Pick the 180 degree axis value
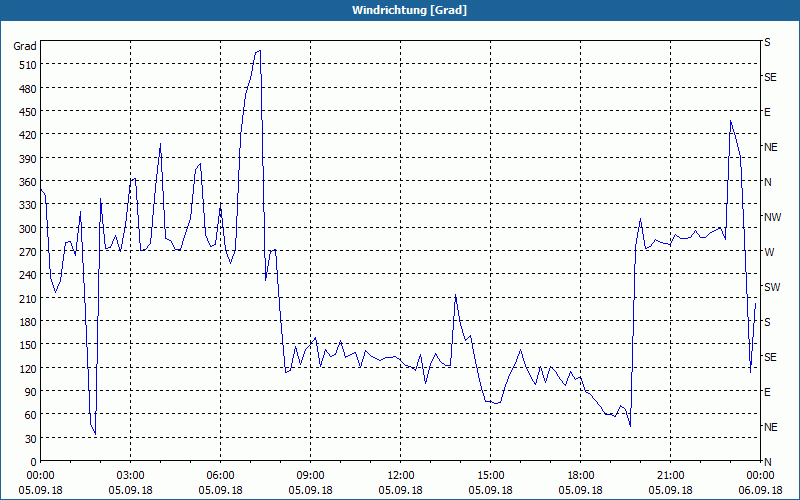800x500 pixels. pyautogui.click(x=28, y=322)
